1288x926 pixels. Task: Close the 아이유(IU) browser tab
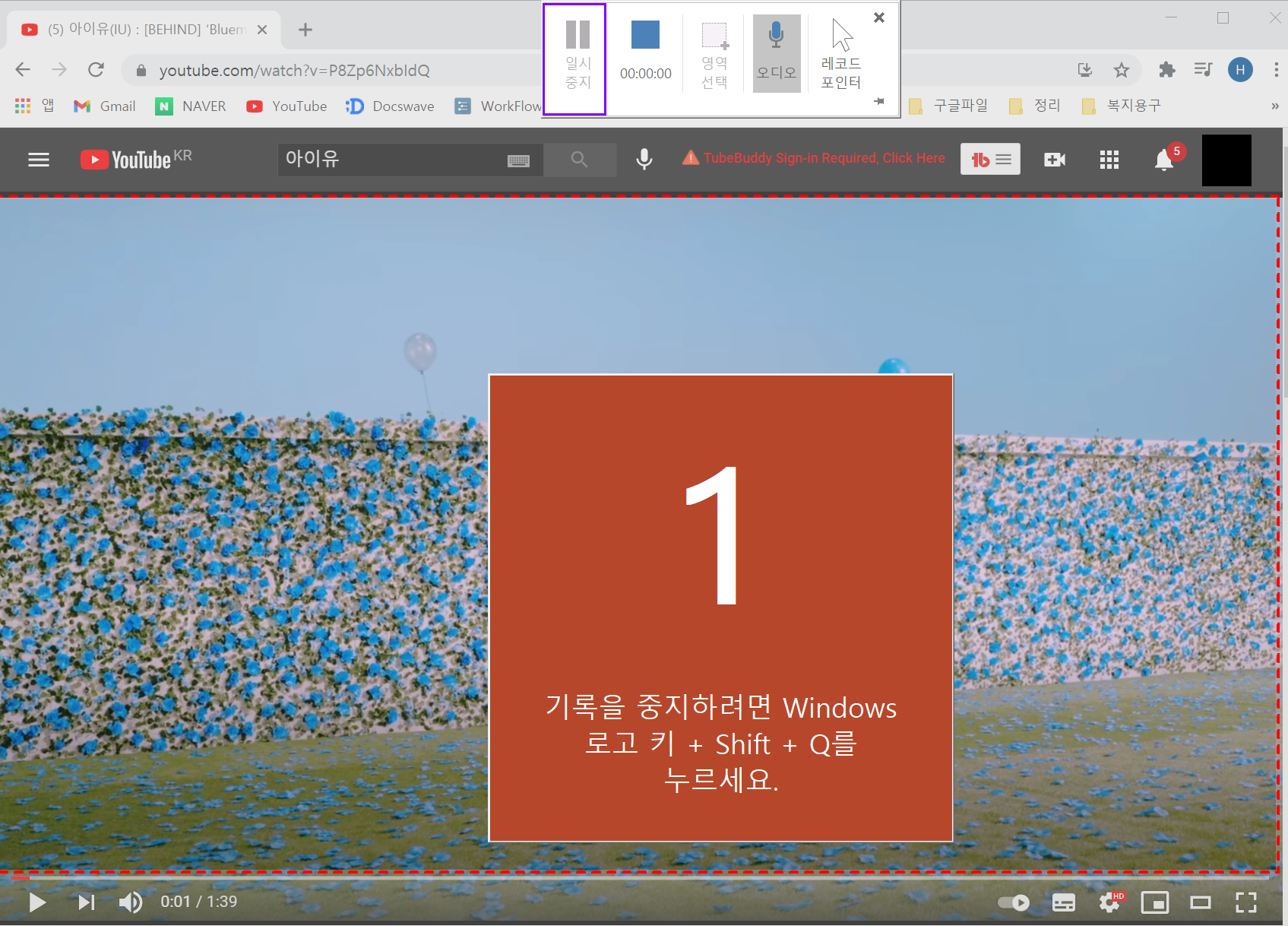(262, 30)
